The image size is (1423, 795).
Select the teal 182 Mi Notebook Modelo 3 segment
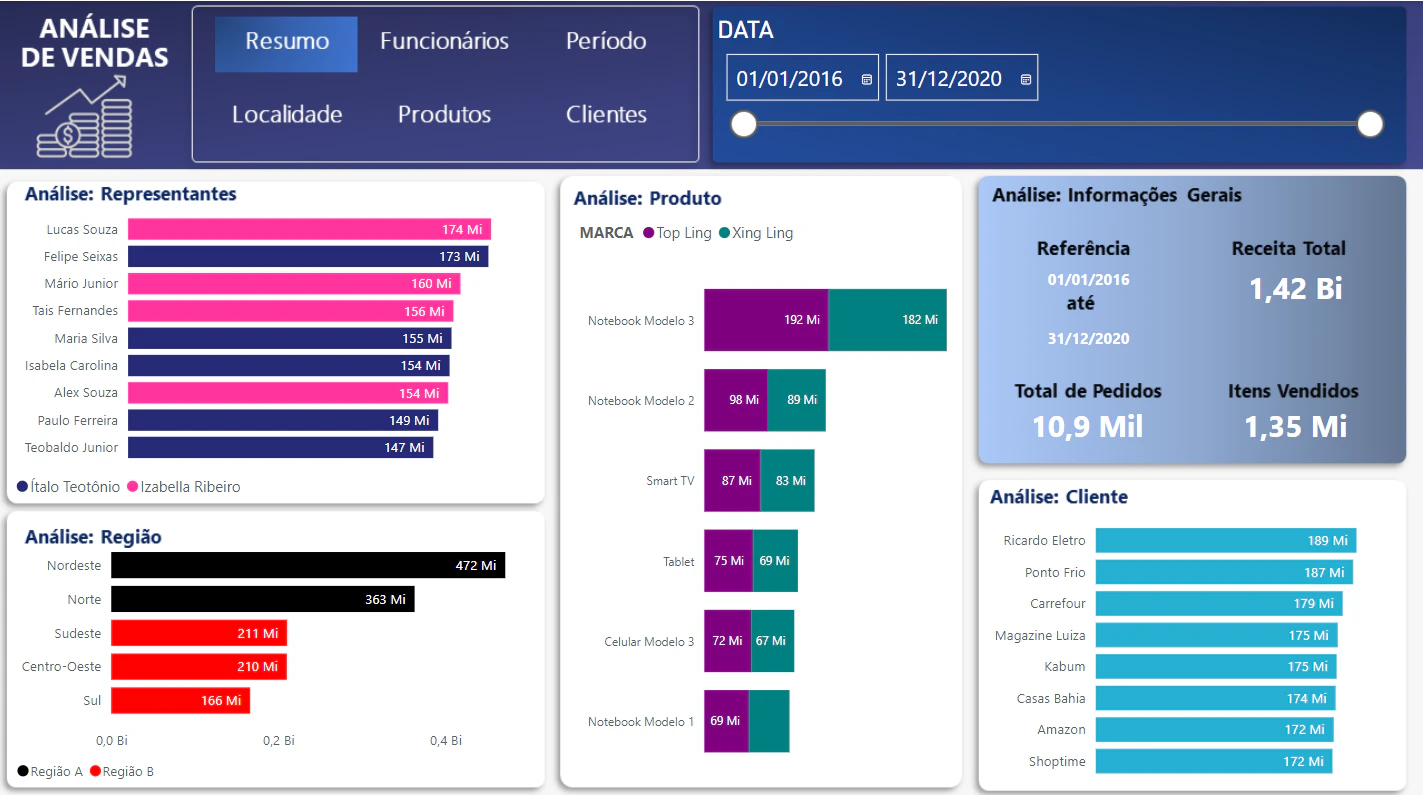tap(888, 320)
